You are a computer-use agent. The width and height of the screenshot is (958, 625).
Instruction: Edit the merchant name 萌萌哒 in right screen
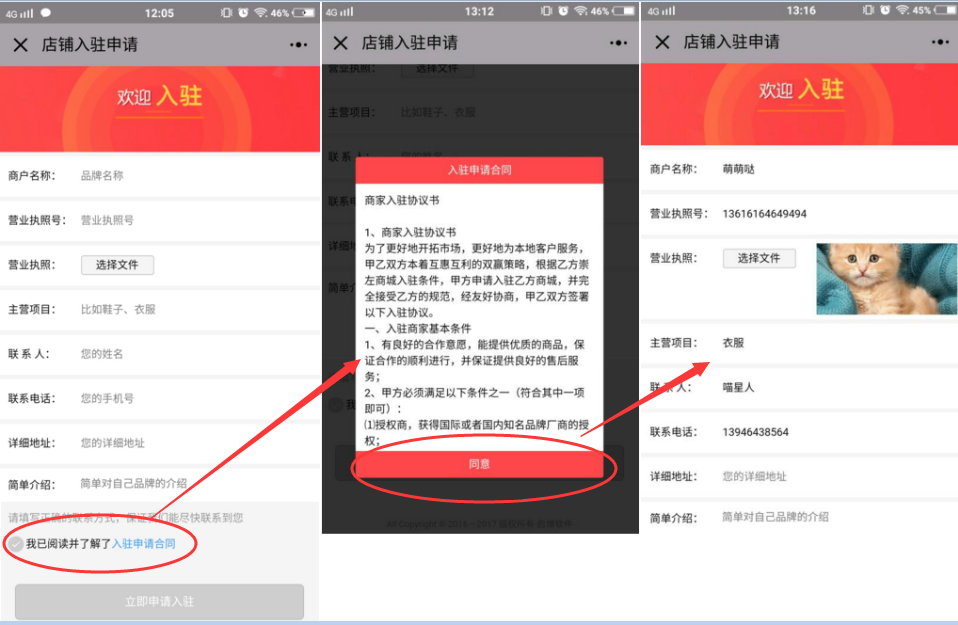coord(739,169)
